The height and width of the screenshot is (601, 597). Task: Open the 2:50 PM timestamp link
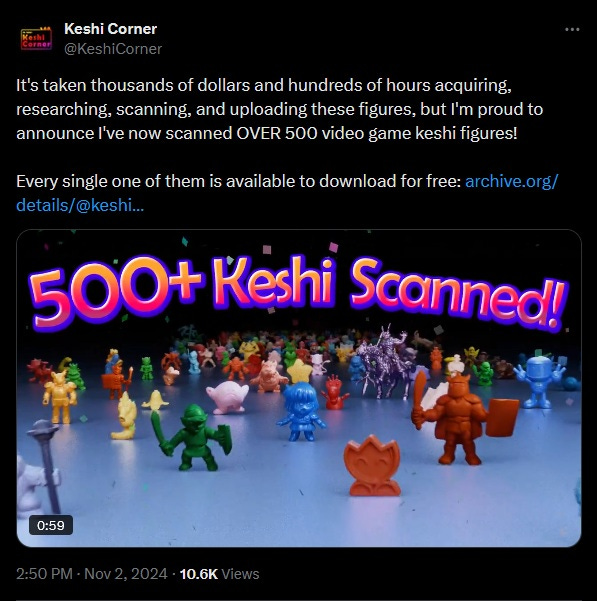click(44, 574)
